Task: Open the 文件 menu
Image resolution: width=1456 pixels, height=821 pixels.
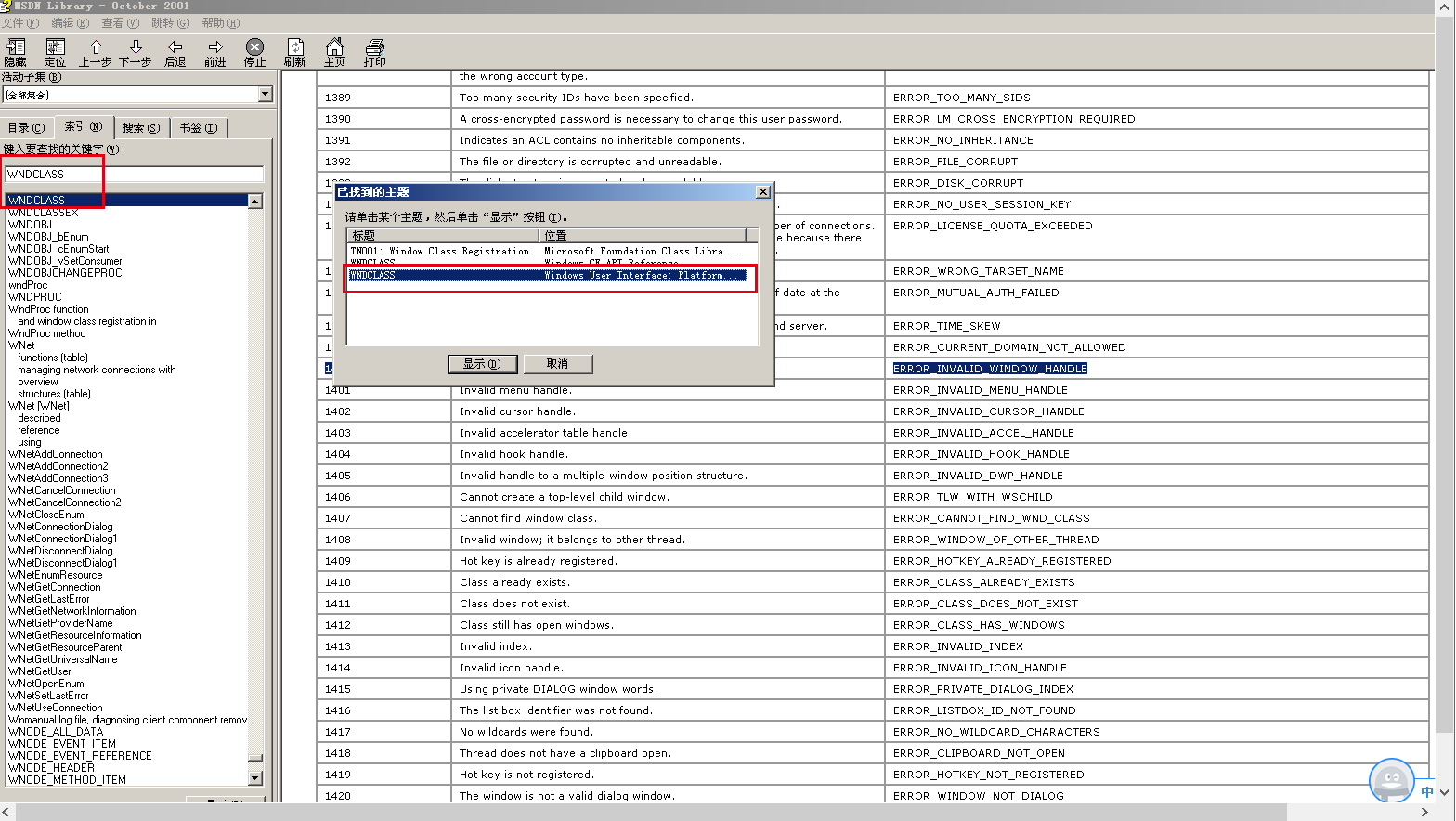Action: pos(19,23)
